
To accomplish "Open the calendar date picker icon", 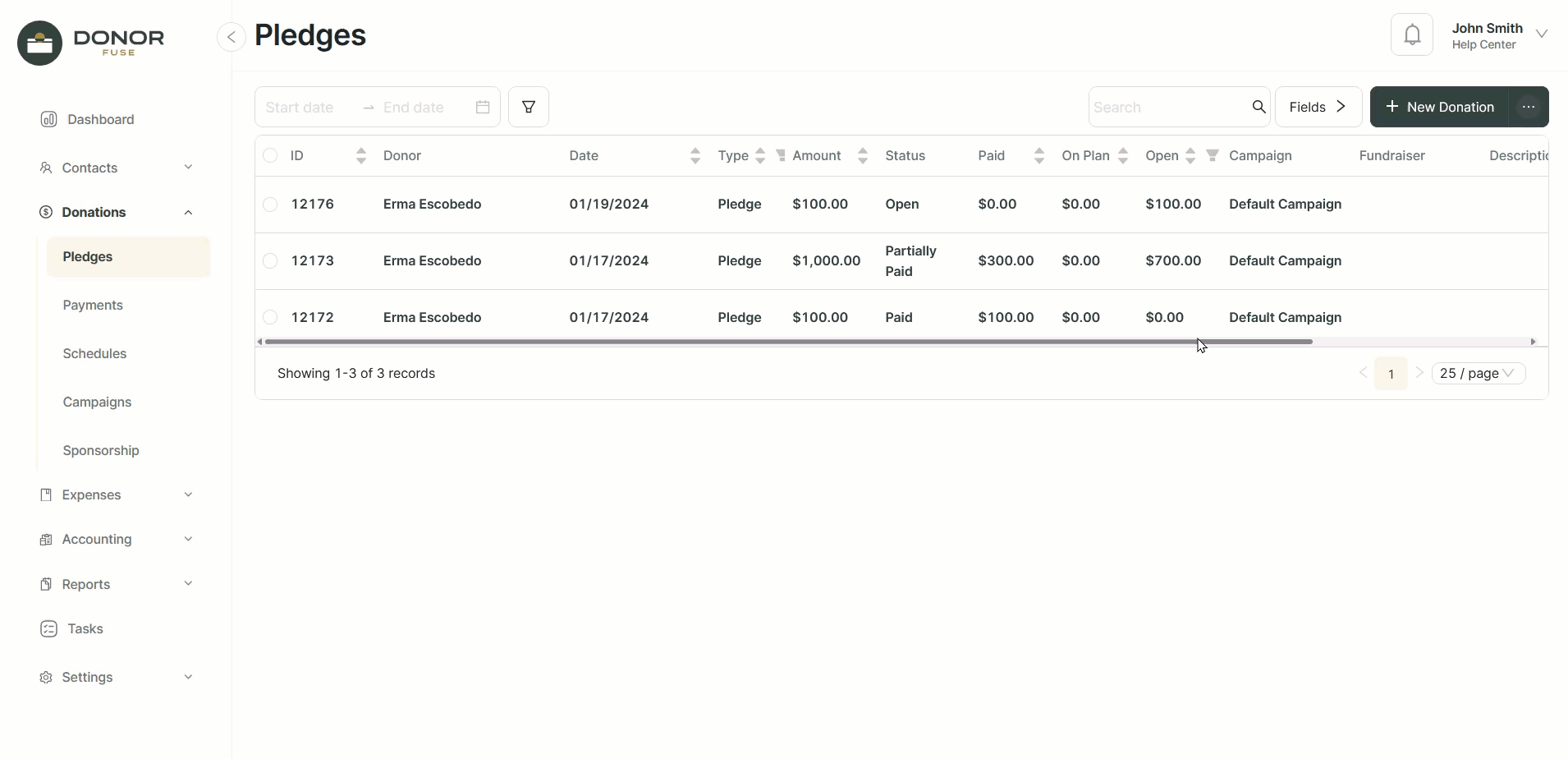I will pos(483,107).
